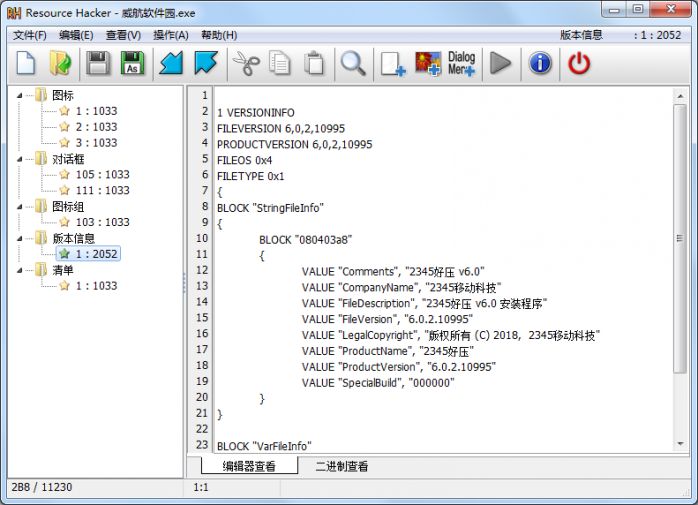Click the 版本信息 folder label
This screenshot has height=505, width=698.
click(x=73, y=239)
